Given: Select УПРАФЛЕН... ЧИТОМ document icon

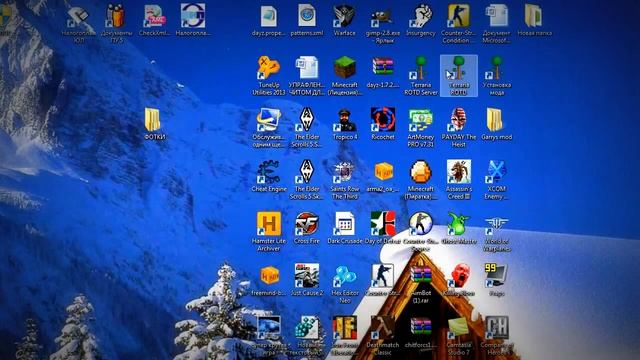Looking at the screenshot, I should [x=307, y=76].
